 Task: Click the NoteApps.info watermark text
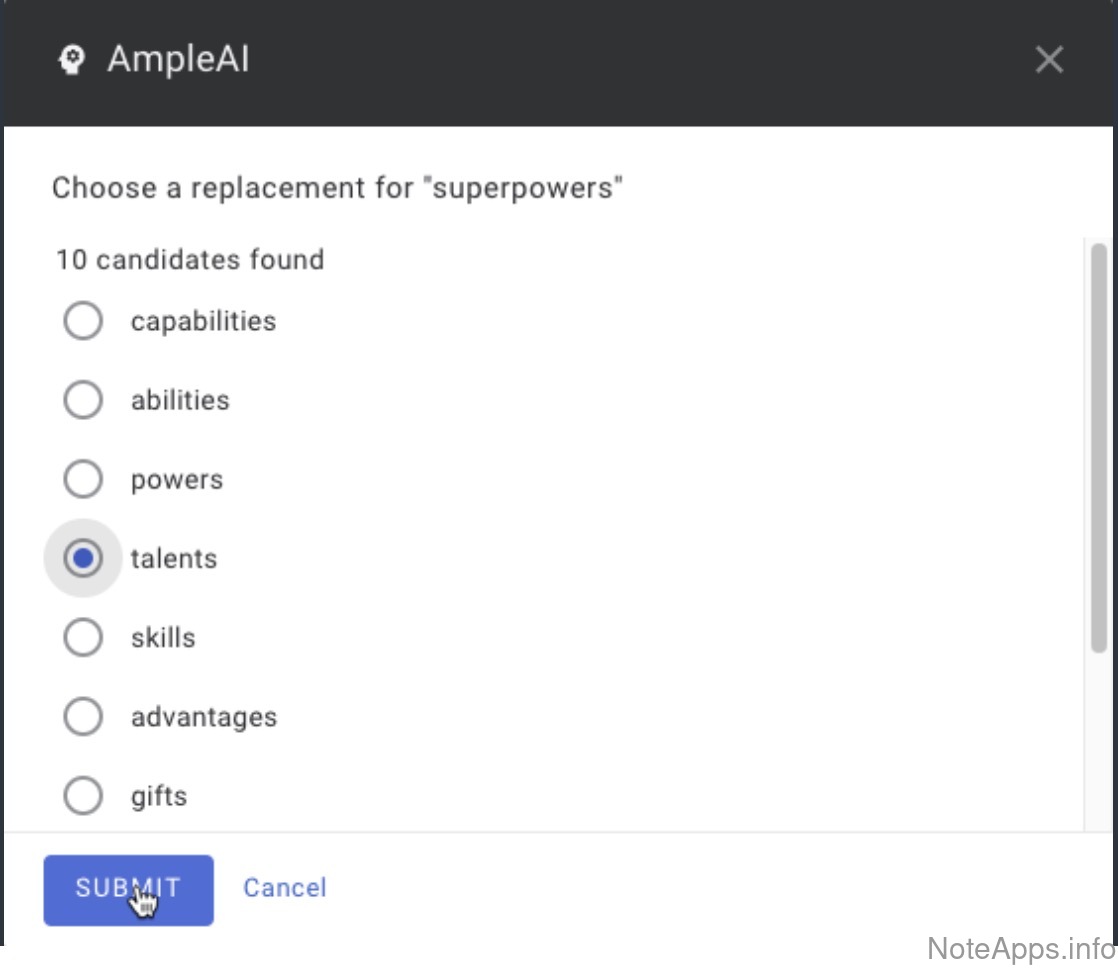coord(1020,947)
